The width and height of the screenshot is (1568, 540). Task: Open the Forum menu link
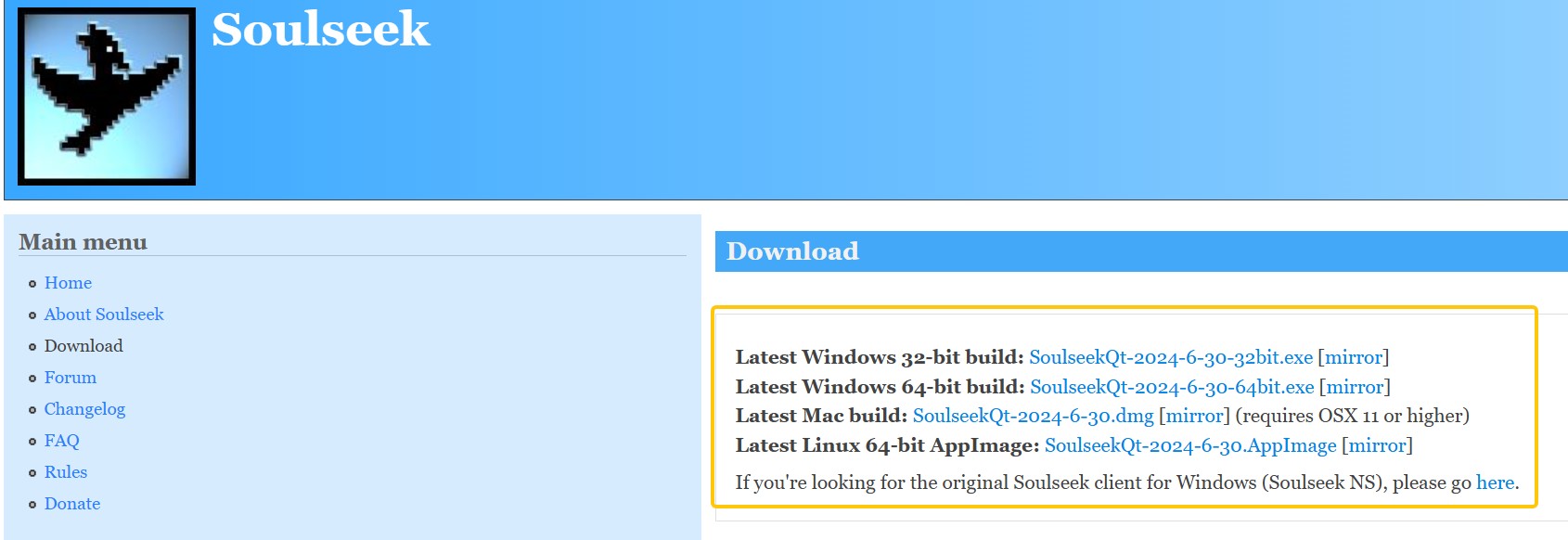(x=71, y=378)
